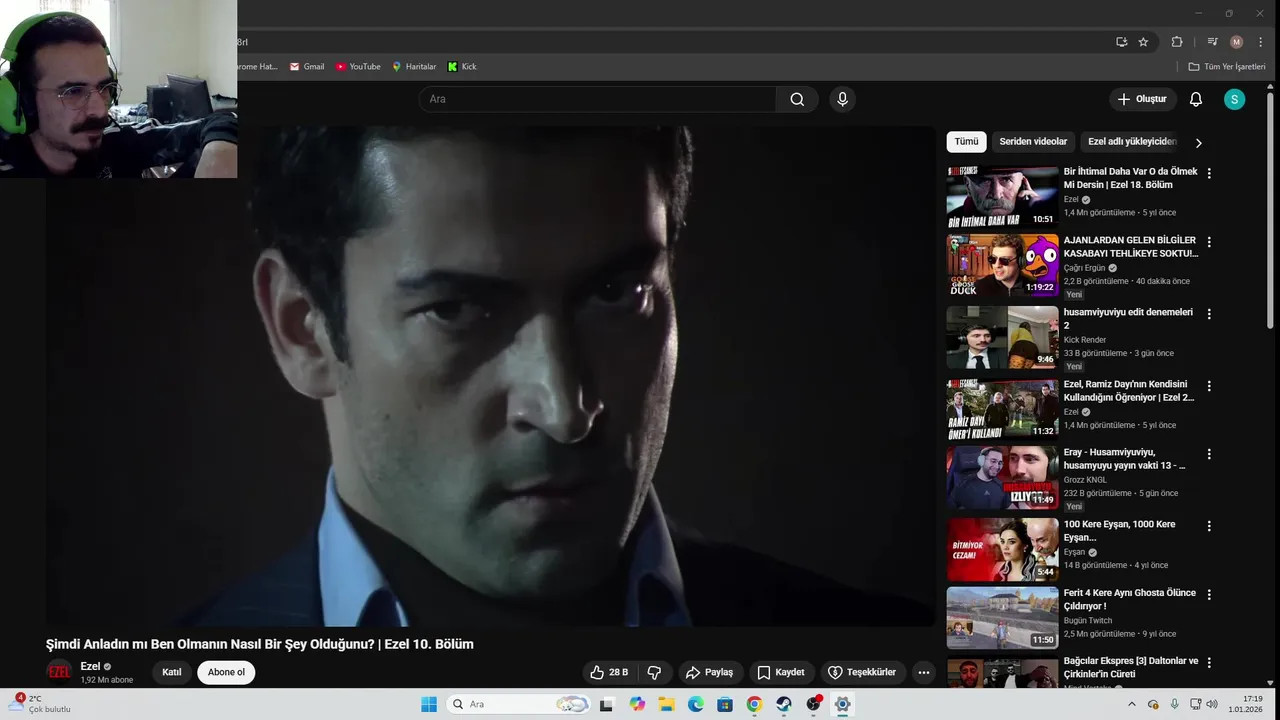This screenshot has width=1280, height=720.
Task: Open Ferit 4 Kere Aynı Ghosta title
Action: 1129,599
